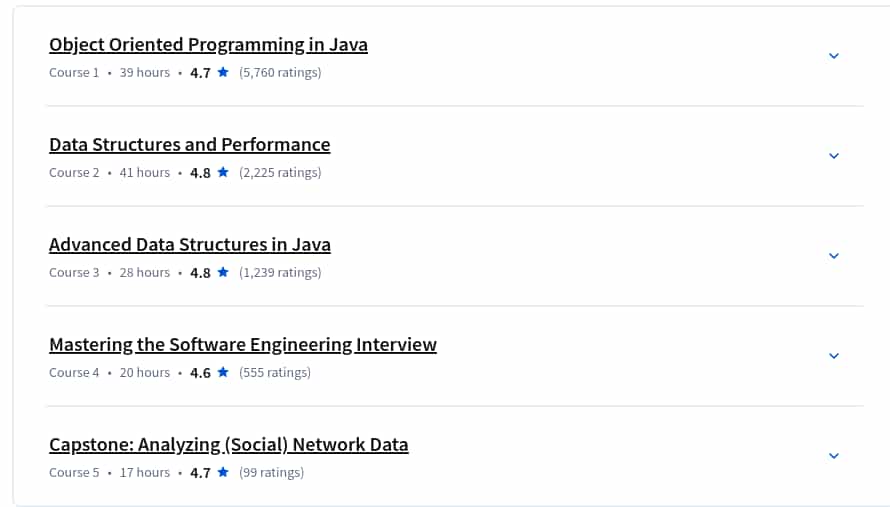Click the star icon beside the 4.6 rating

pyautogui.click(x=223, y=372)
